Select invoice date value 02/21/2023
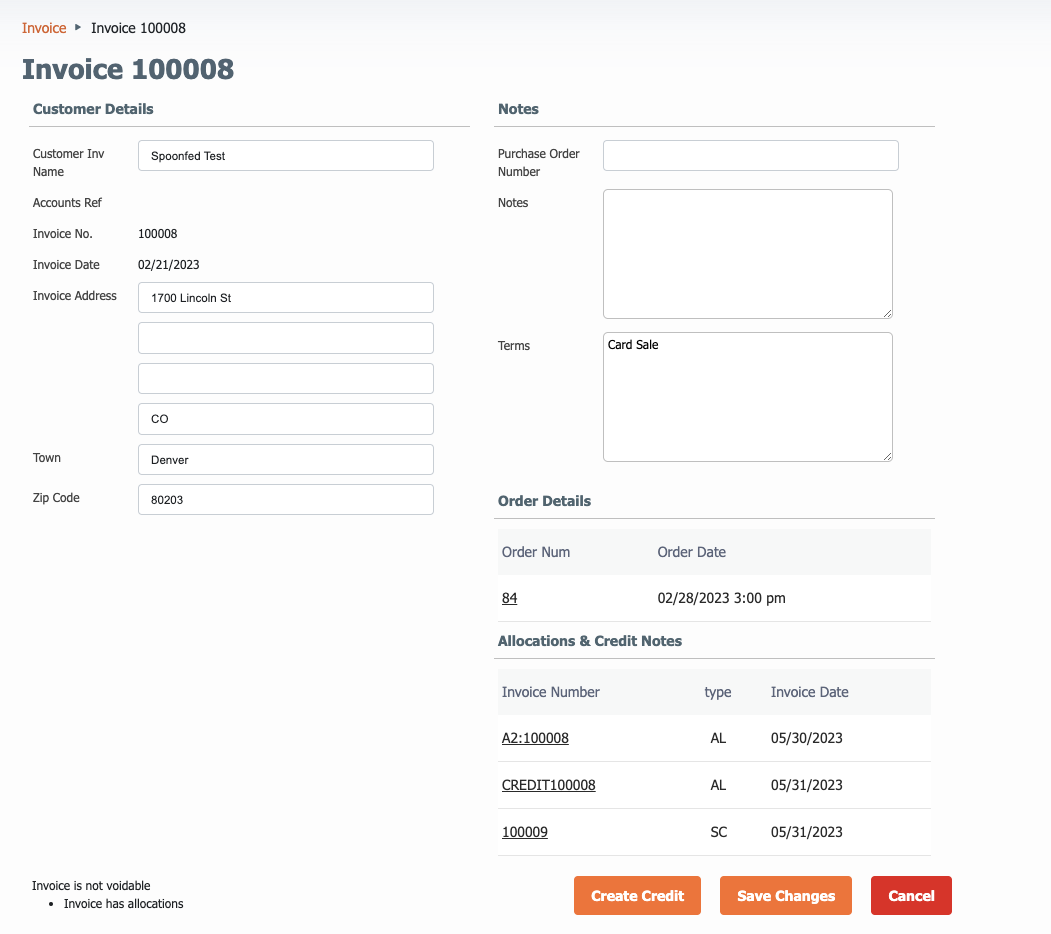The image size is (1051, 934). point(169,265)
